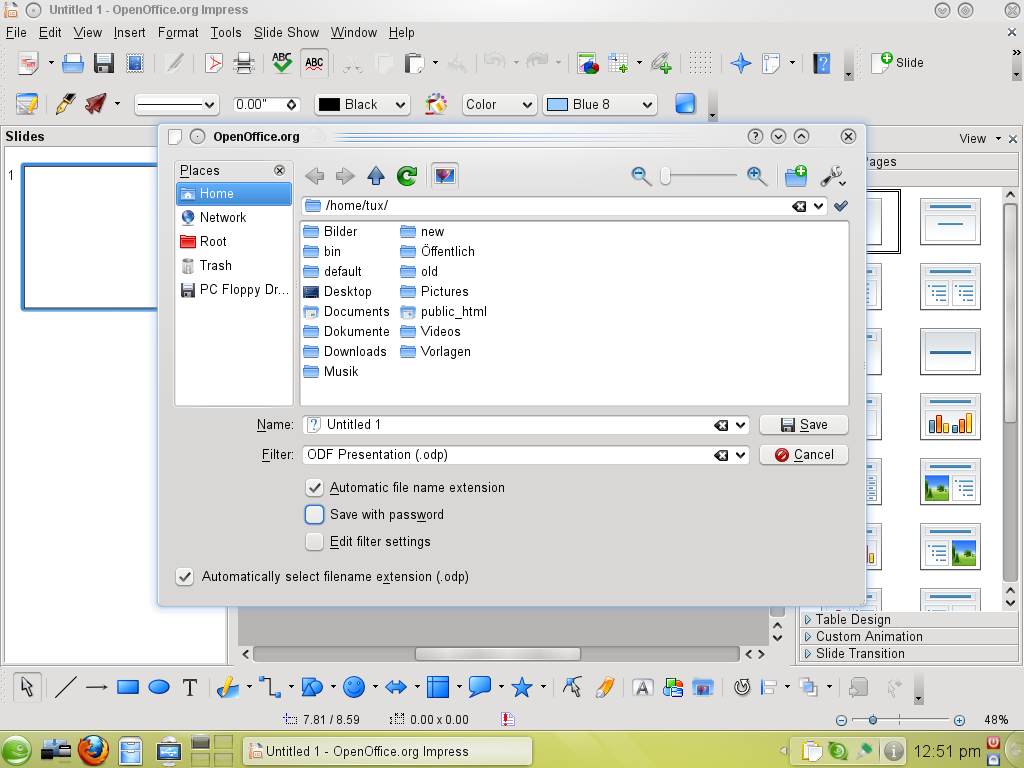Check Automatic file name extension
This screenshot has height=768, width=1024.
[x=314, y=488]
